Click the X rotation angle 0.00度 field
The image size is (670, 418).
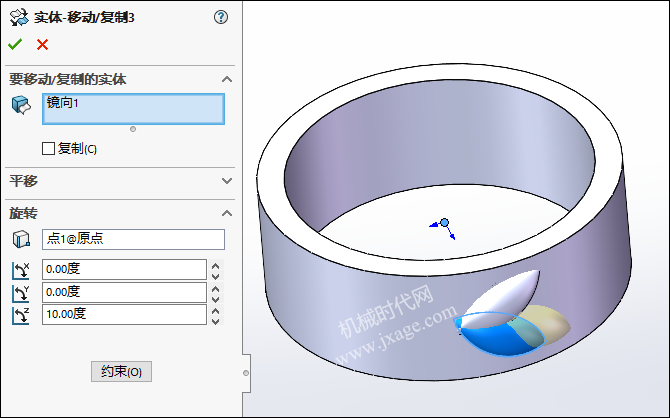pyautogui.click(x=124, y=269)
